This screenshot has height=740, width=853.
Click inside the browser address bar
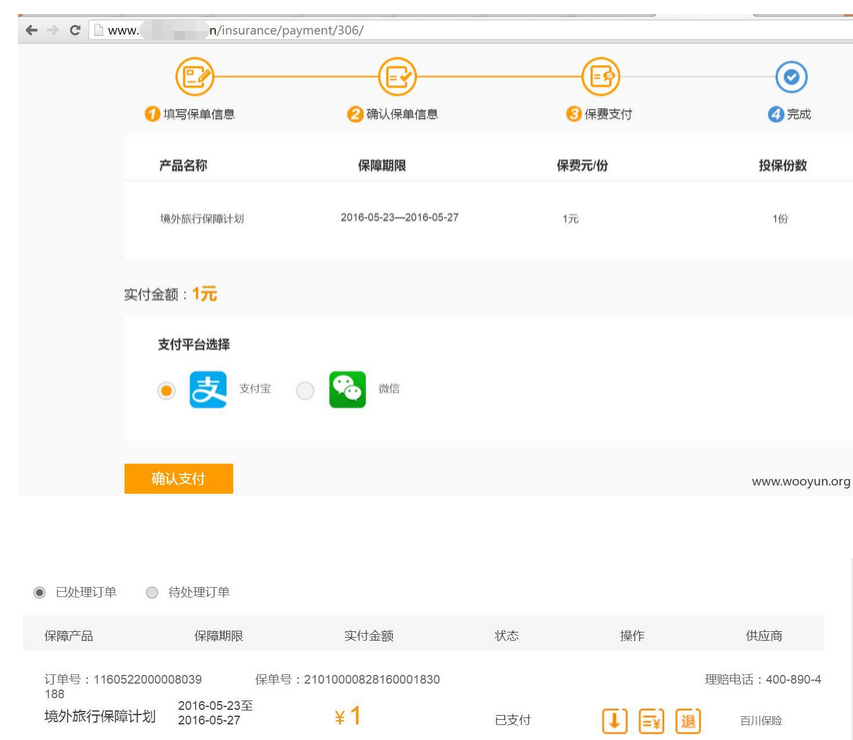(300, 30)
